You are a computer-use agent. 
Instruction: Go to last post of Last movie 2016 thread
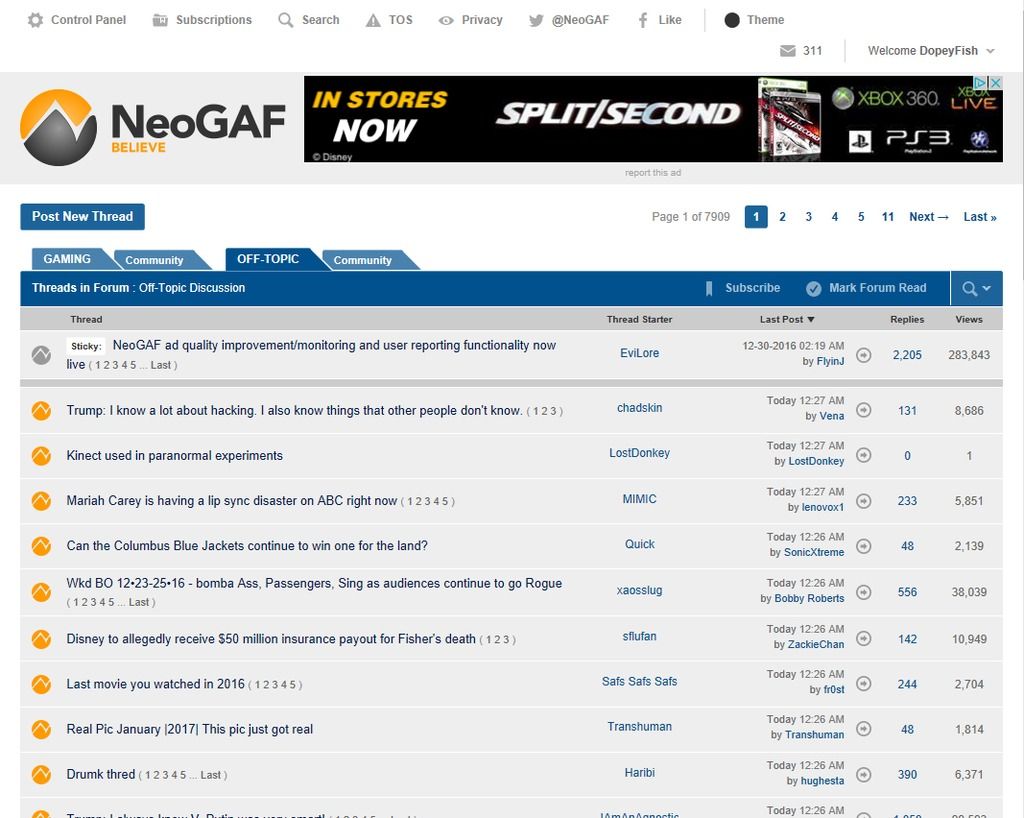tap(863, 684)
